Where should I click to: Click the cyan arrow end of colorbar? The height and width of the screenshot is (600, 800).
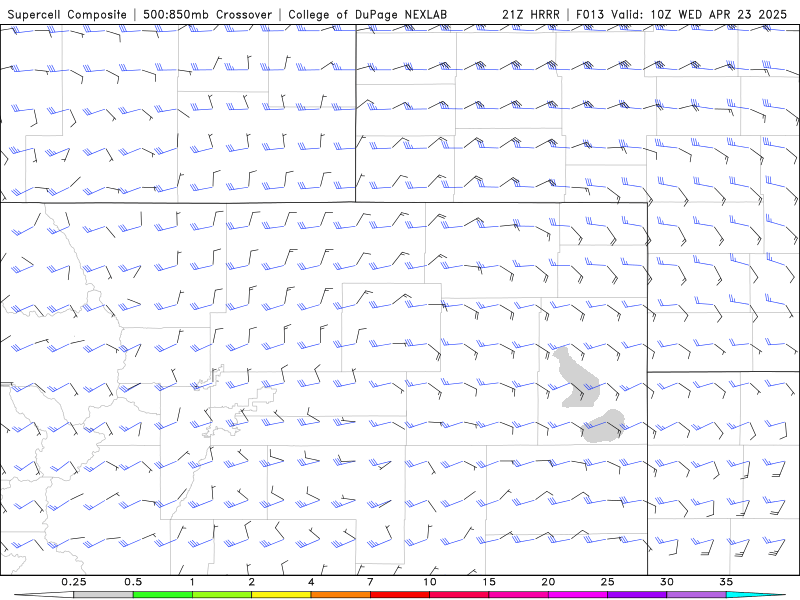pyautogui.click(x=755, y=595)
